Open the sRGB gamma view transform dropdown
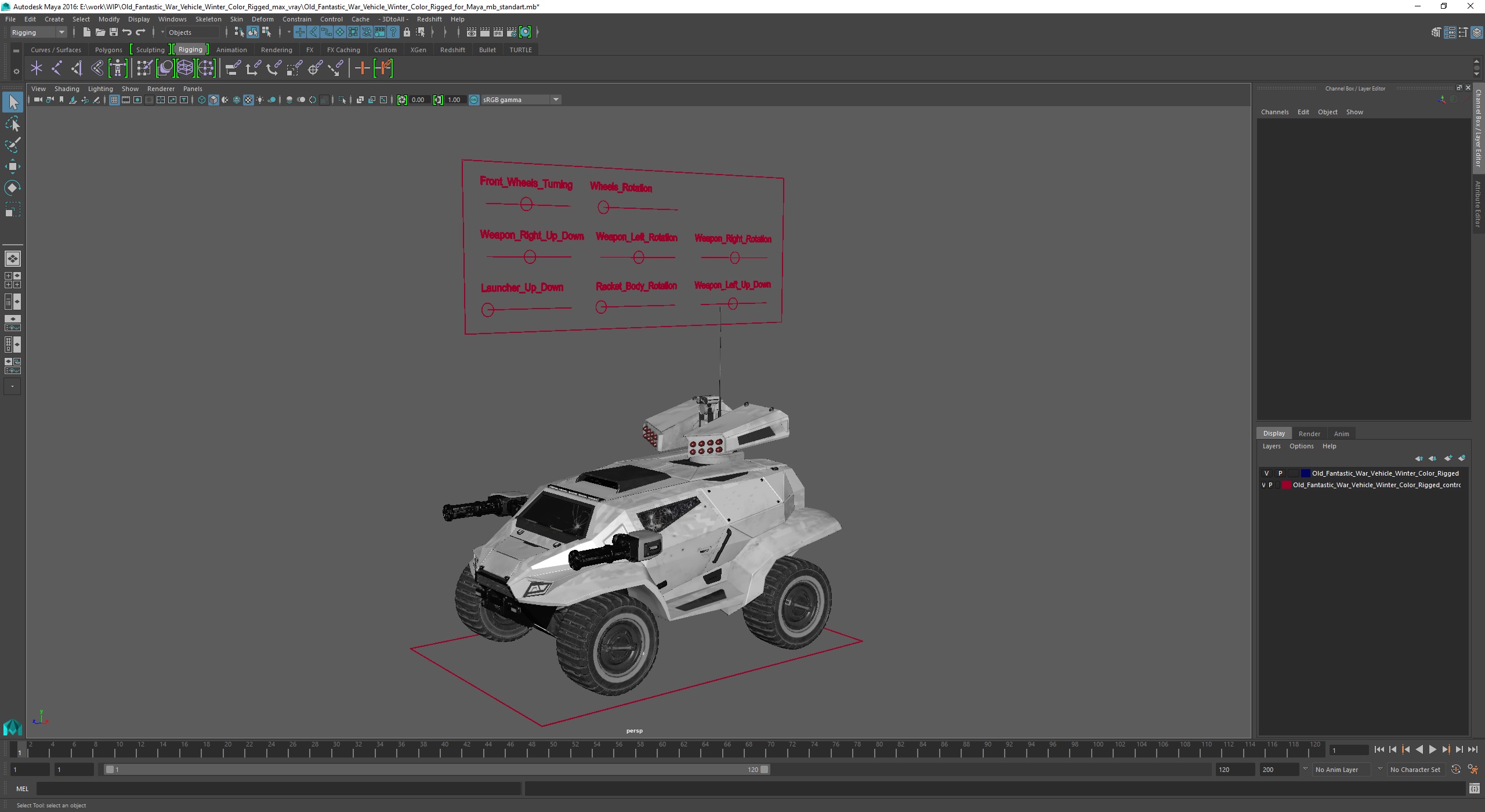 (521, 100)
